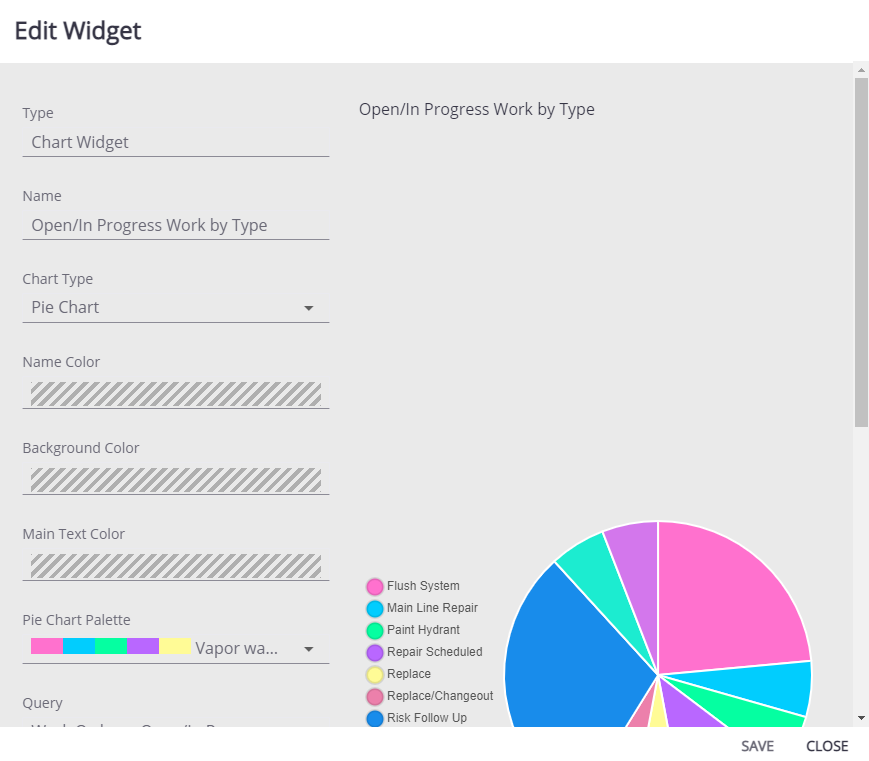Expand the Pie Chart Palette selector
This screenshot has width=869, height=761.
308,648
